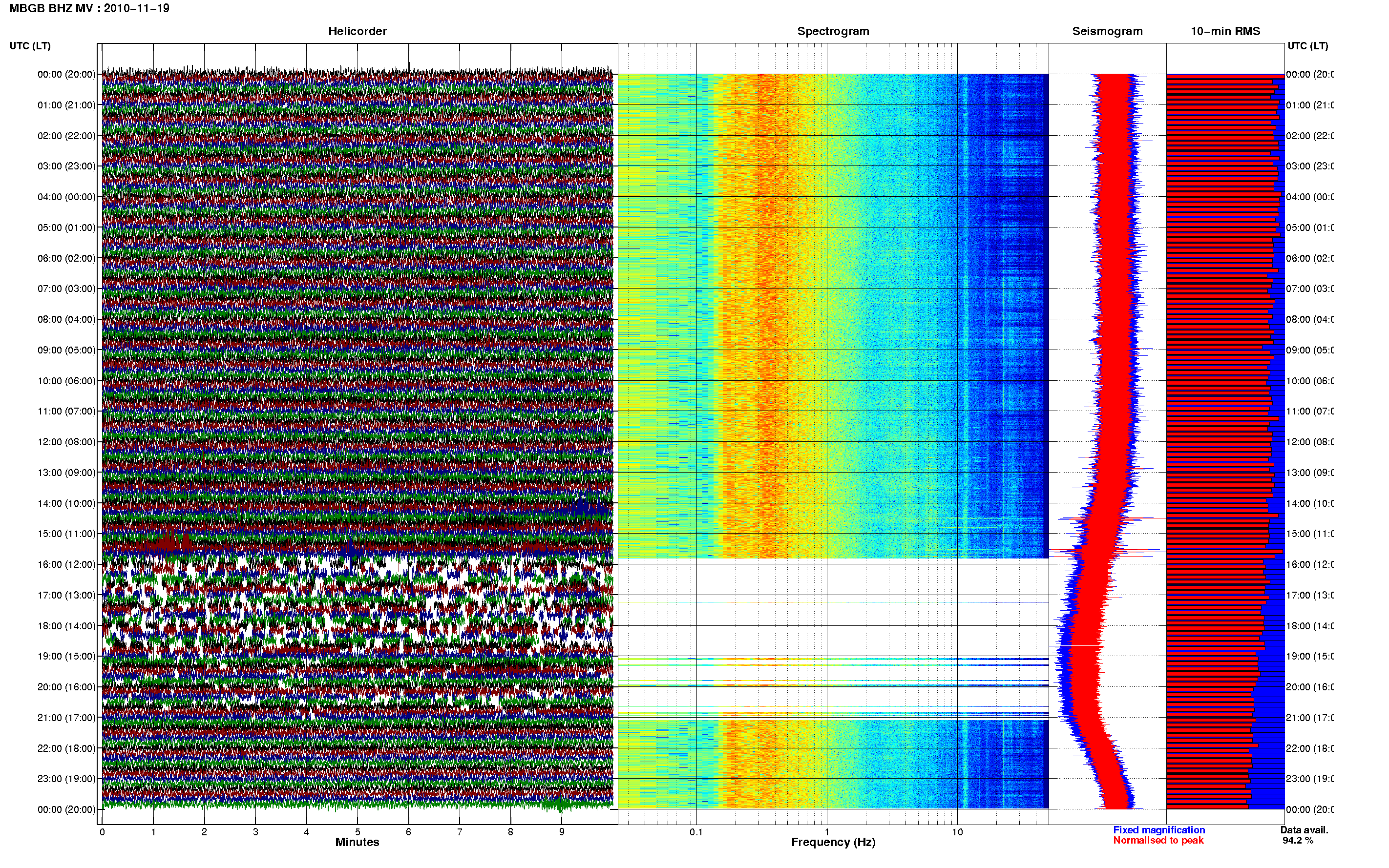The image size is (1389, 868).
Task: Click the 'Fixed magnification' legend text
Action: pyautogui.click(x=1159, y=830)
